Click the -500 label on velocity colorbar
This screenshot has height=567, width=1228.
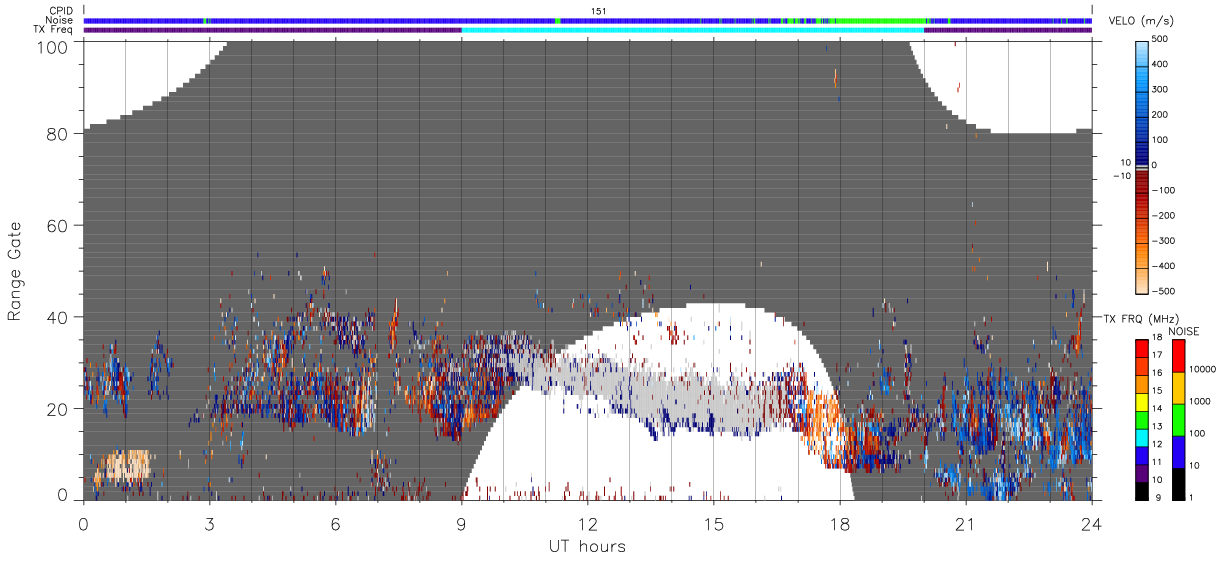tap(1164, 292)
